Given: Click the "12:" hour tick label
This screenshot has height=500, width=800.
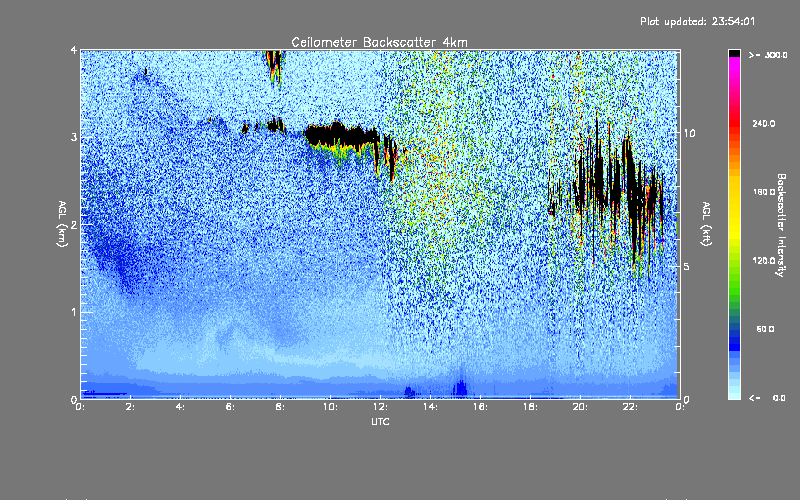Looking at the screenshot, I should point(380,407).
